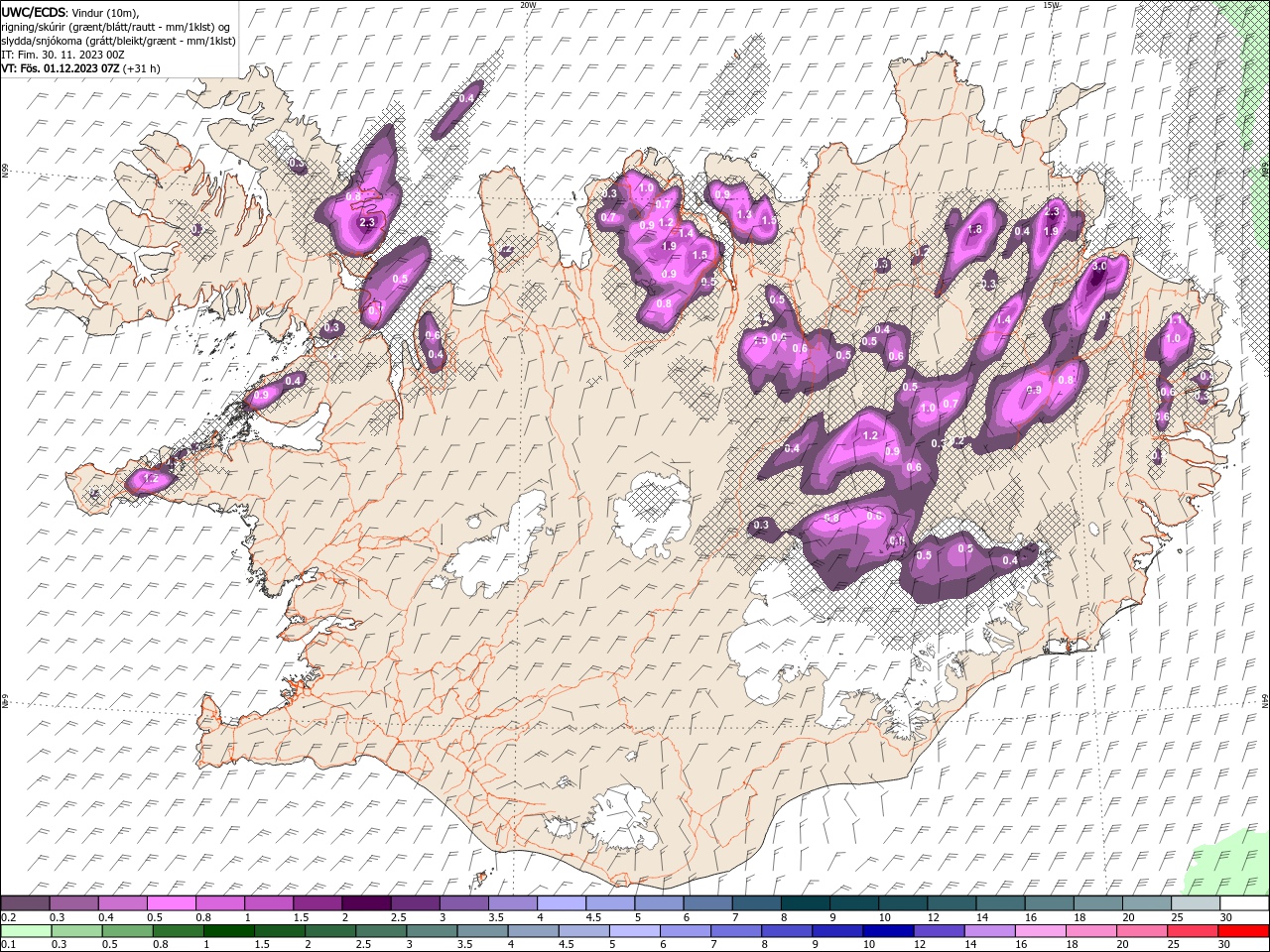Select bright red rain swatch after 30

coord(1243,931)
